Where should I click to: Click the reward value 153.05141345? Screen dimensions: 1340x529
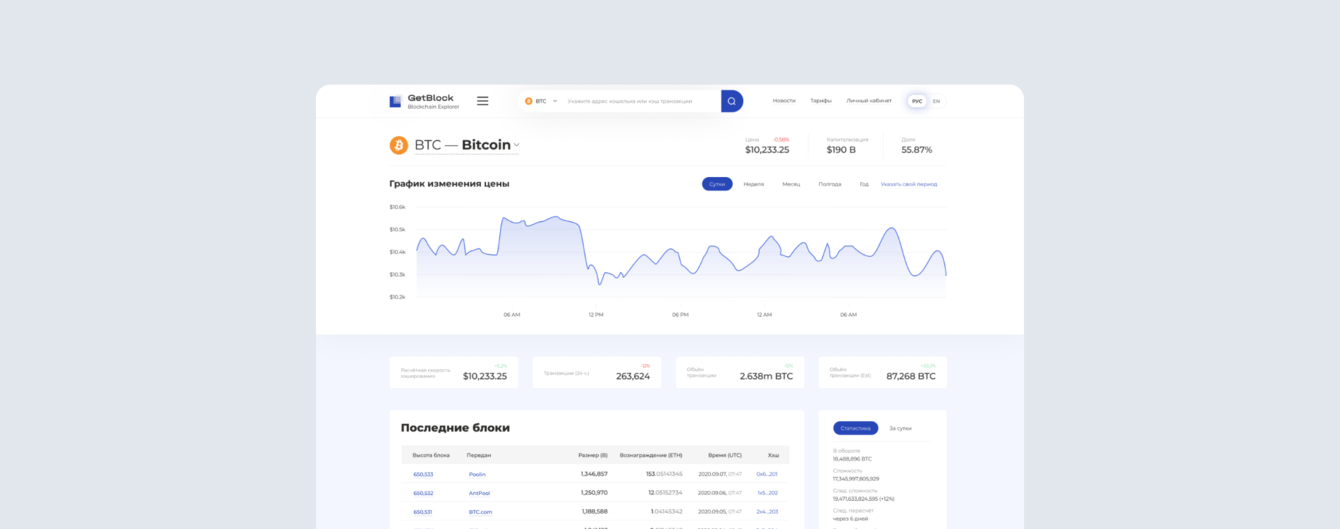[664, 474]
